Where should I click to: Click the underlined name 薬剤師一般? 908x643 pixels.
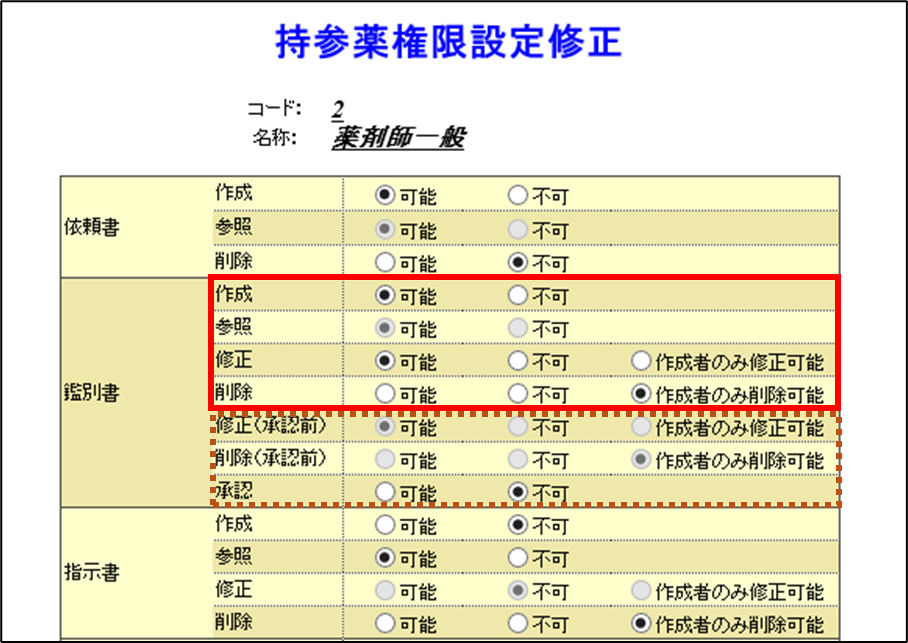click(397, 138)
